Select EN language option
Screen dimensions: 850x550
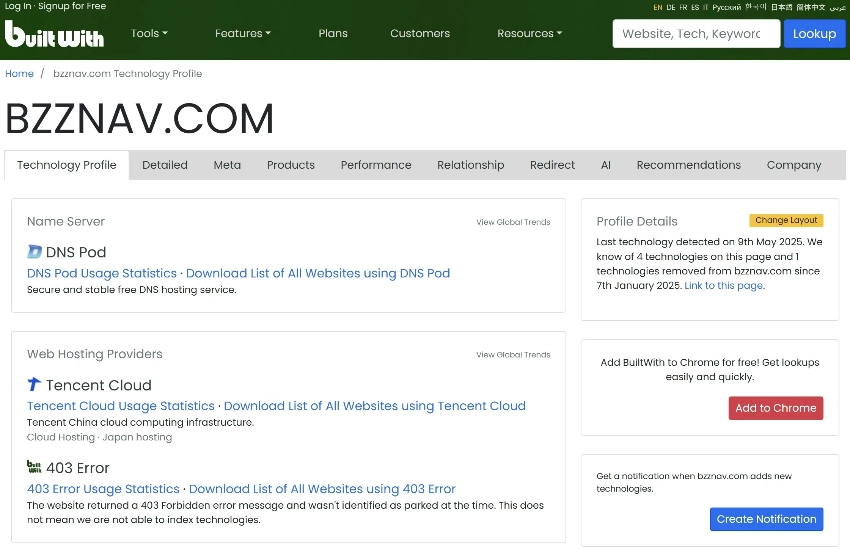pos(658,7)
